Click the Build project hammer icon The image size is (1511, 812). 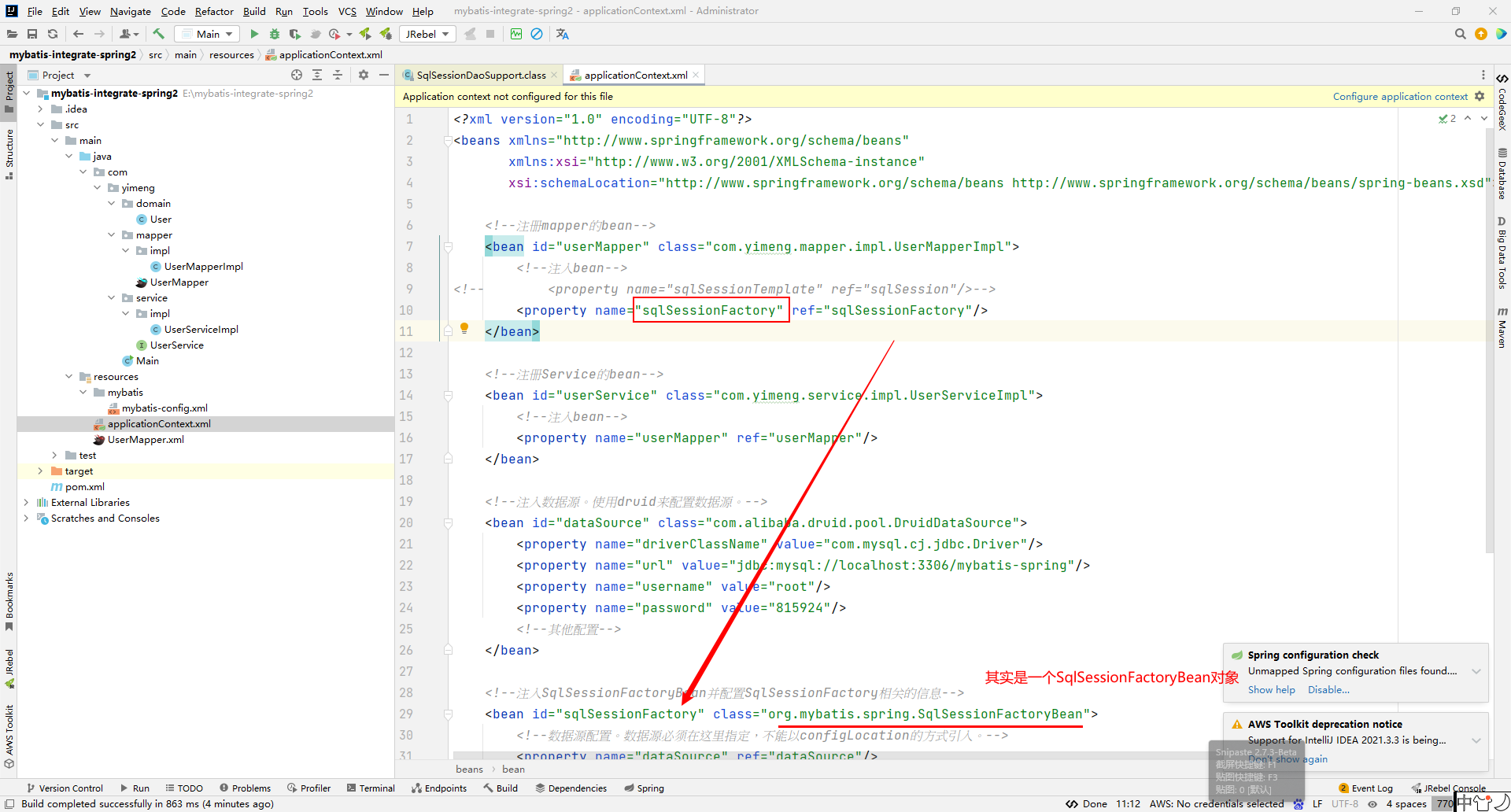(158, 34)
